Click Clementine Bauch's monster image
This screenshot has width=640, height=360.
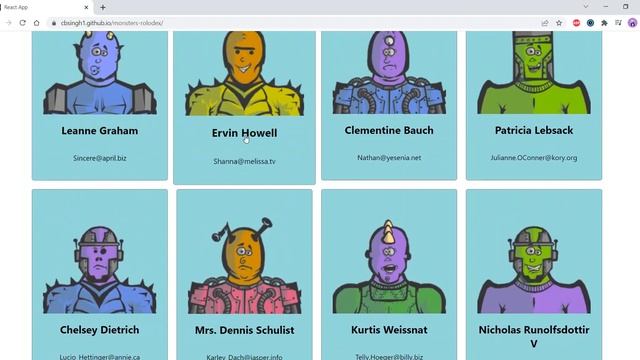tap(389, 73)
